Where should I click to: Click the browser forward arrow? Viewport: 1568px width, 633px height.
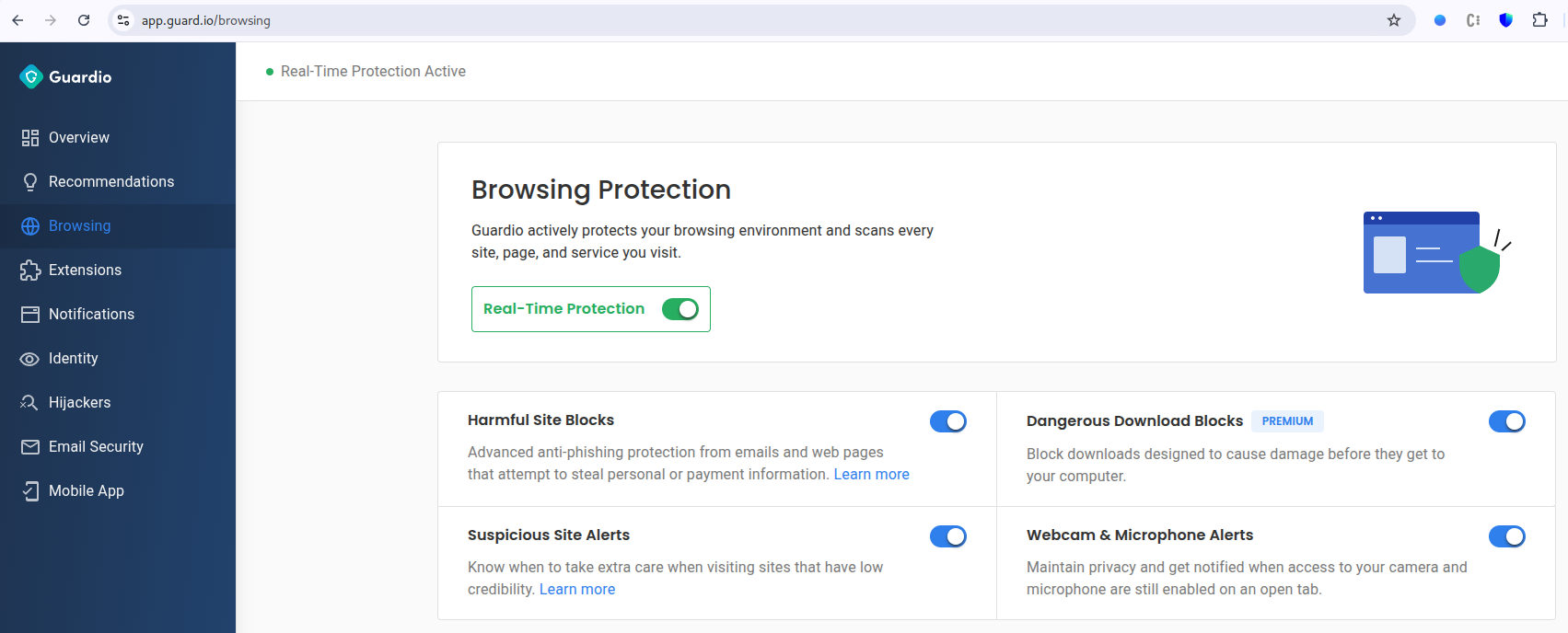(51, 20)
